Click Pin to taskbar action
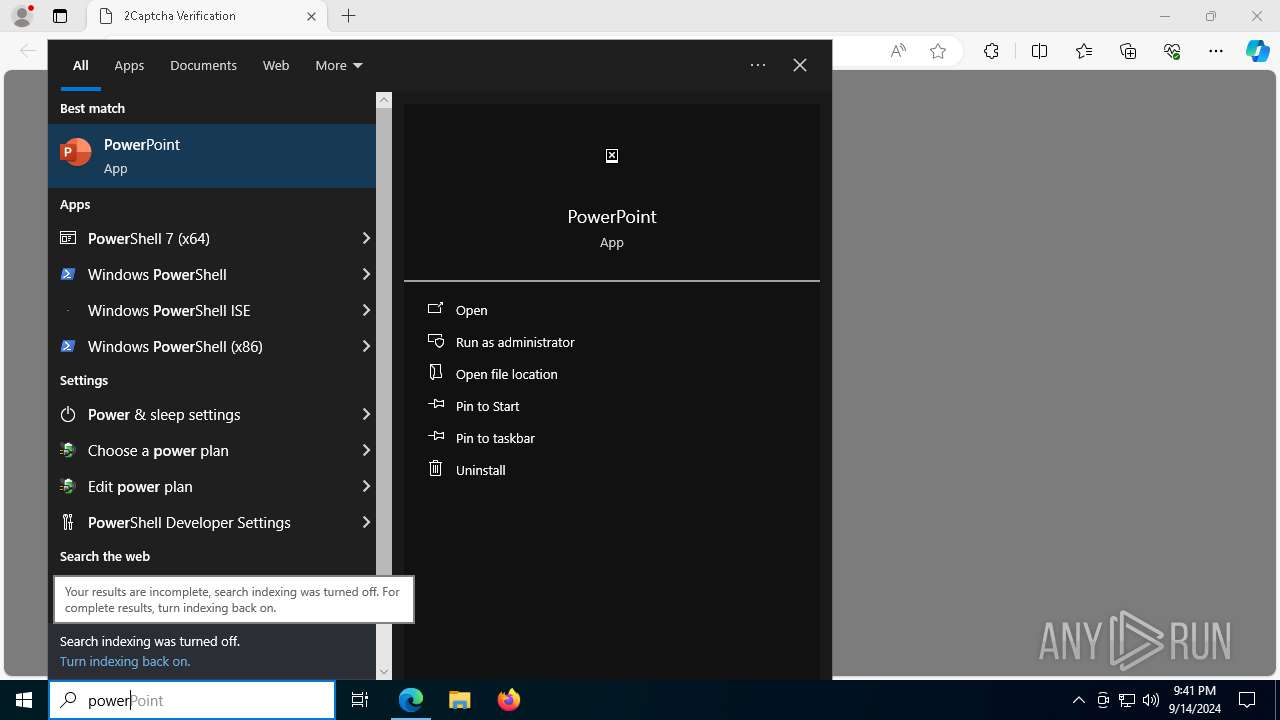The image size is (1280, 720). pos(495,438)
